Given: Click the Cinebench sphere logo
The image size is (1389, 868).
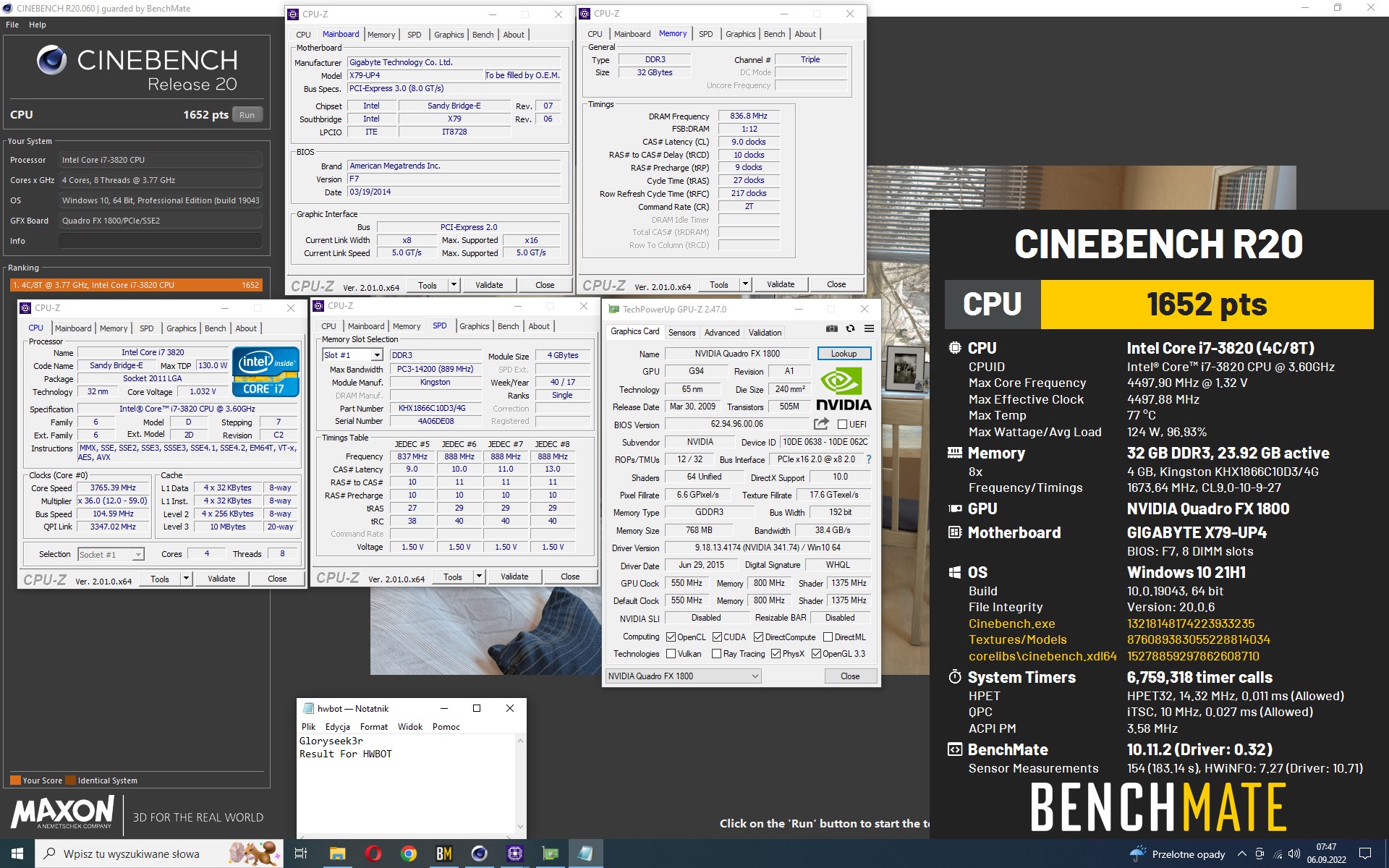Looking at the screenshot, I should click(52, 60).
